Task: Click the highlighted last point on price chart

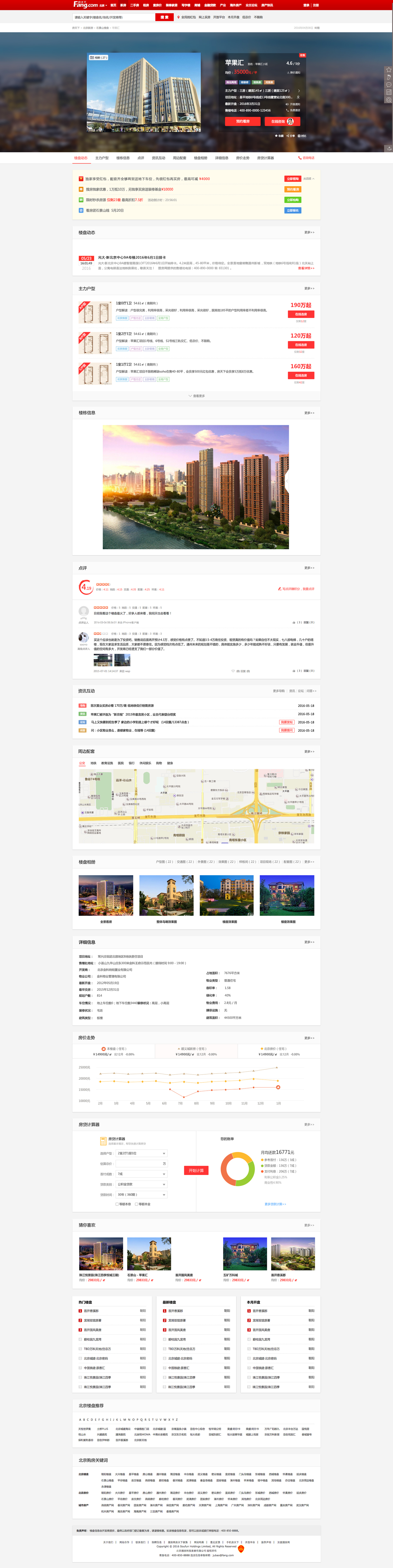Action: (278, 1087)
